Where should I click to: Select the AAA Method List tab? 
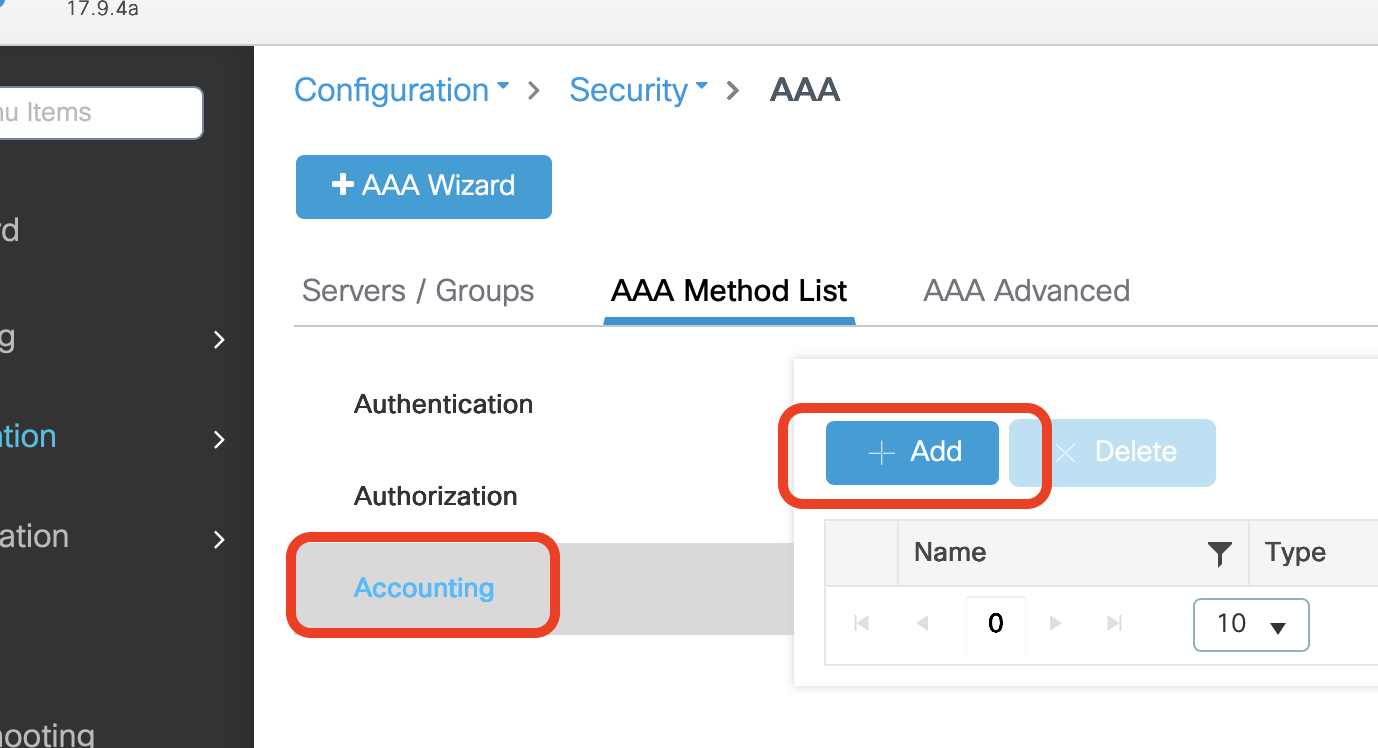(729, 291)
